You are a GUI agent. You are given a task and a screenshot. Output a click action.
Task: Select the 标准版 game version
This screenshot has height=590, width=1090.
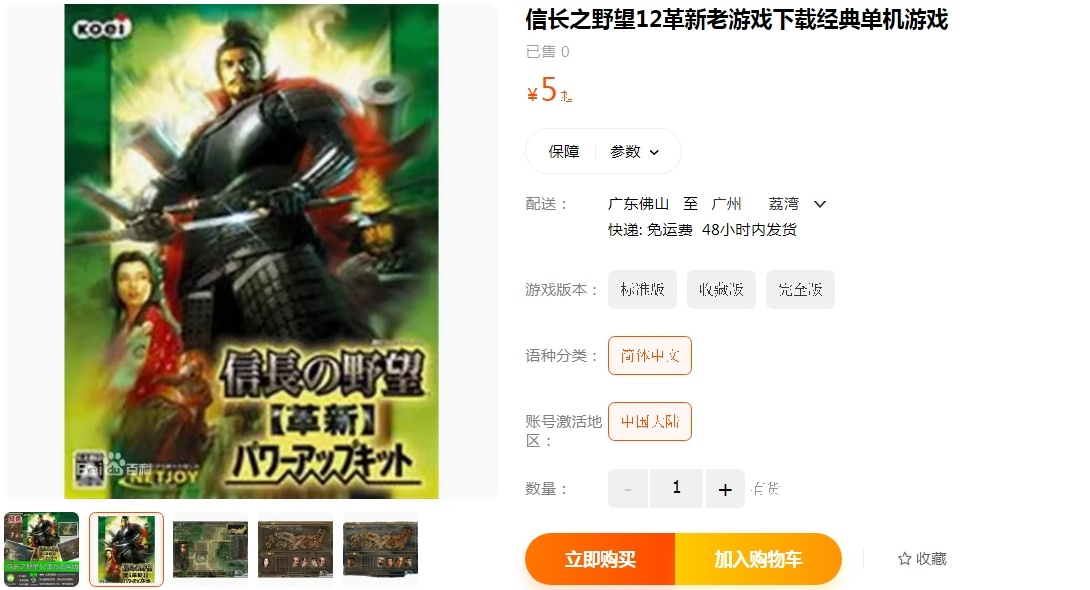click(x=642, y=289)
